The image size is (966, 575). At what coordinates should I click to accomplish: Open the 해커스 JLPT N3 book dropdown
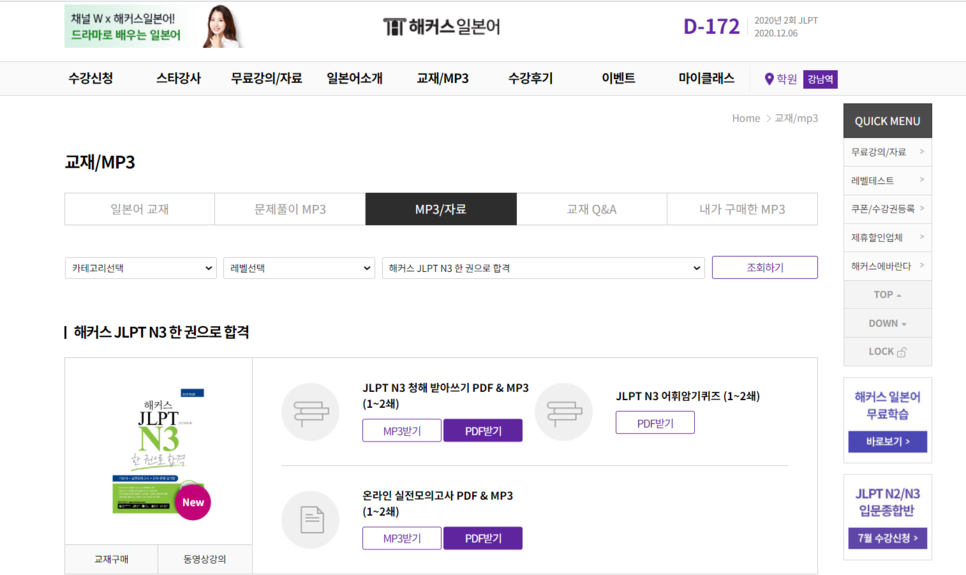point(543,268)
